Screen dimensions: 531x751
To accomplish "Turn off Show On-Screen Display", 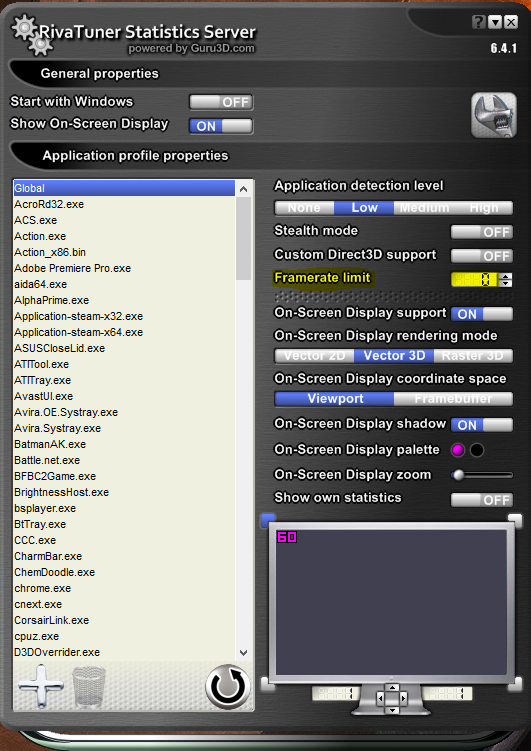I will tap(221, 126).
